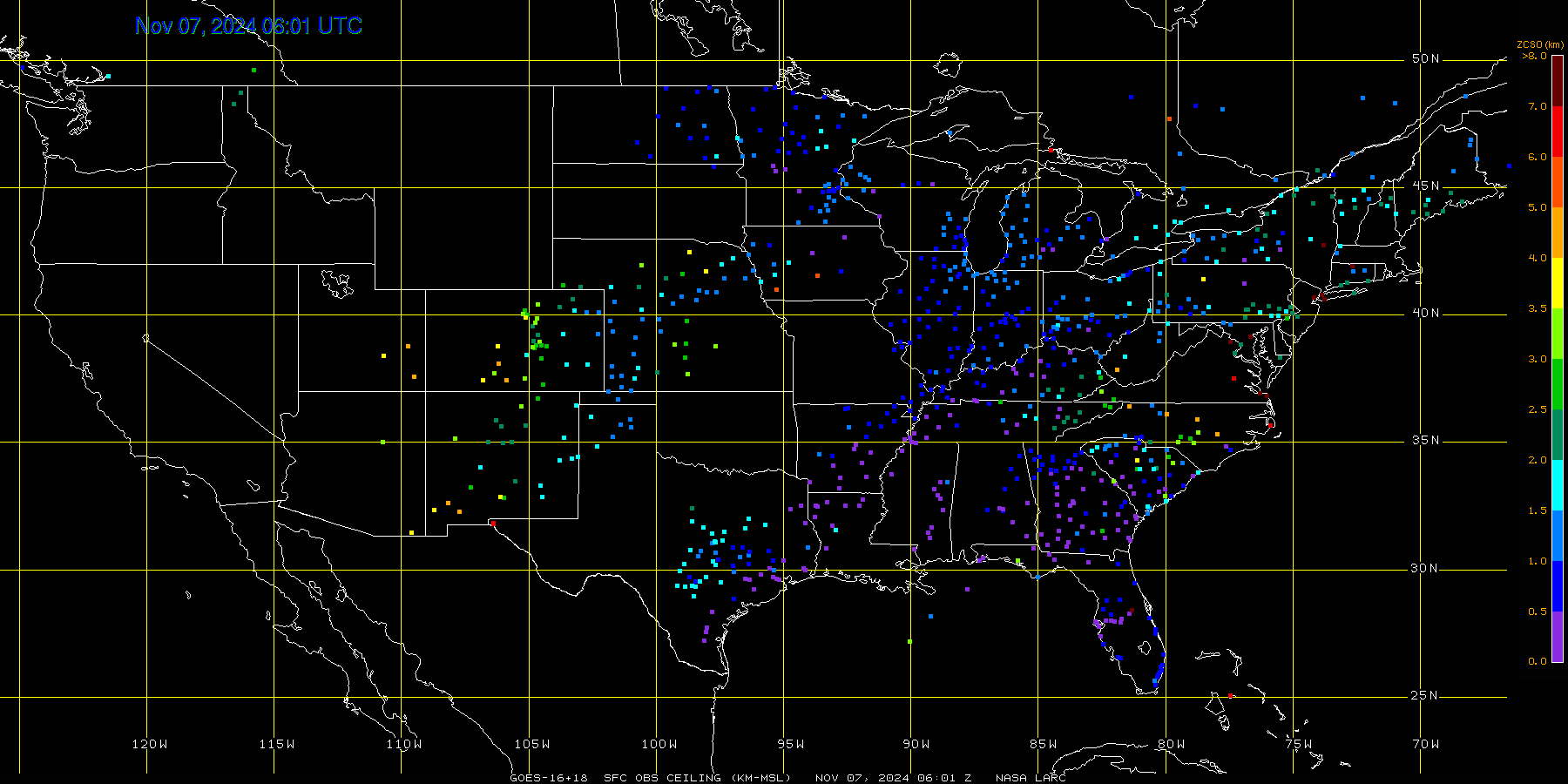Click the '100W' longitude label
This screenshot has width=1568, height=784.
659,744
